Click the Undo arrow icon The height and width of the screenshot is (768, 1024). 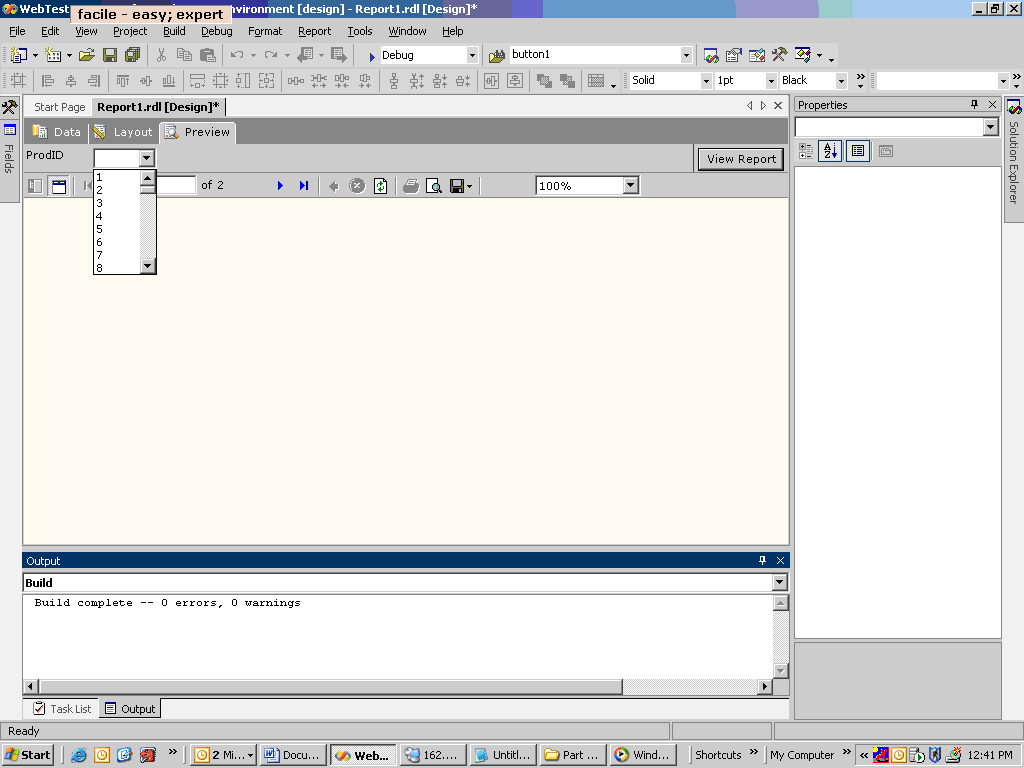(x=237, y=56)
